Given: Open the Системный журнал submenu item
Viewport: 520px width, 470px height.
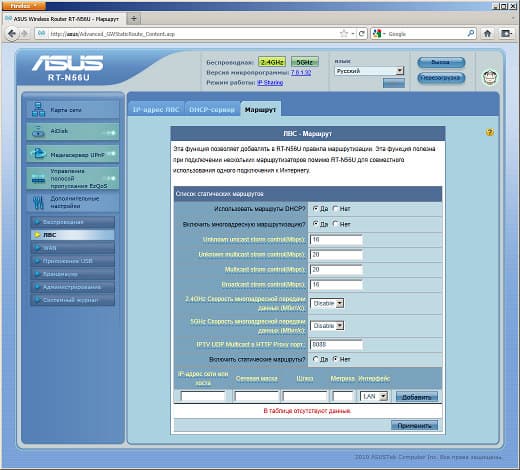Looking at the screenshot, I should (73, 300).
